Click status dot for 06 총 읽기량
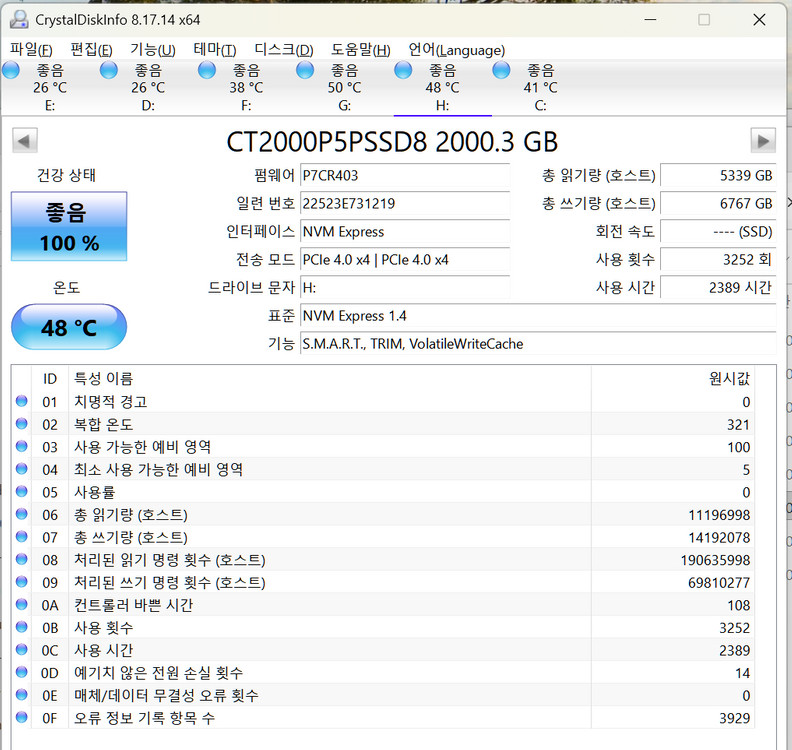792x750 pixels. [x=21, y=514]
